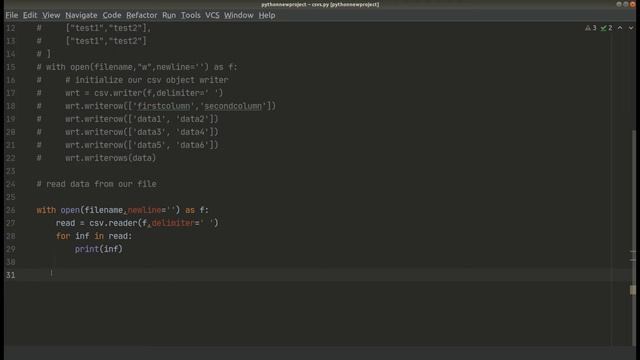The image size is (640, 360).
Task: Click 'wrt.writerows(data)' commented line
Action: click(x=111, y=158)
